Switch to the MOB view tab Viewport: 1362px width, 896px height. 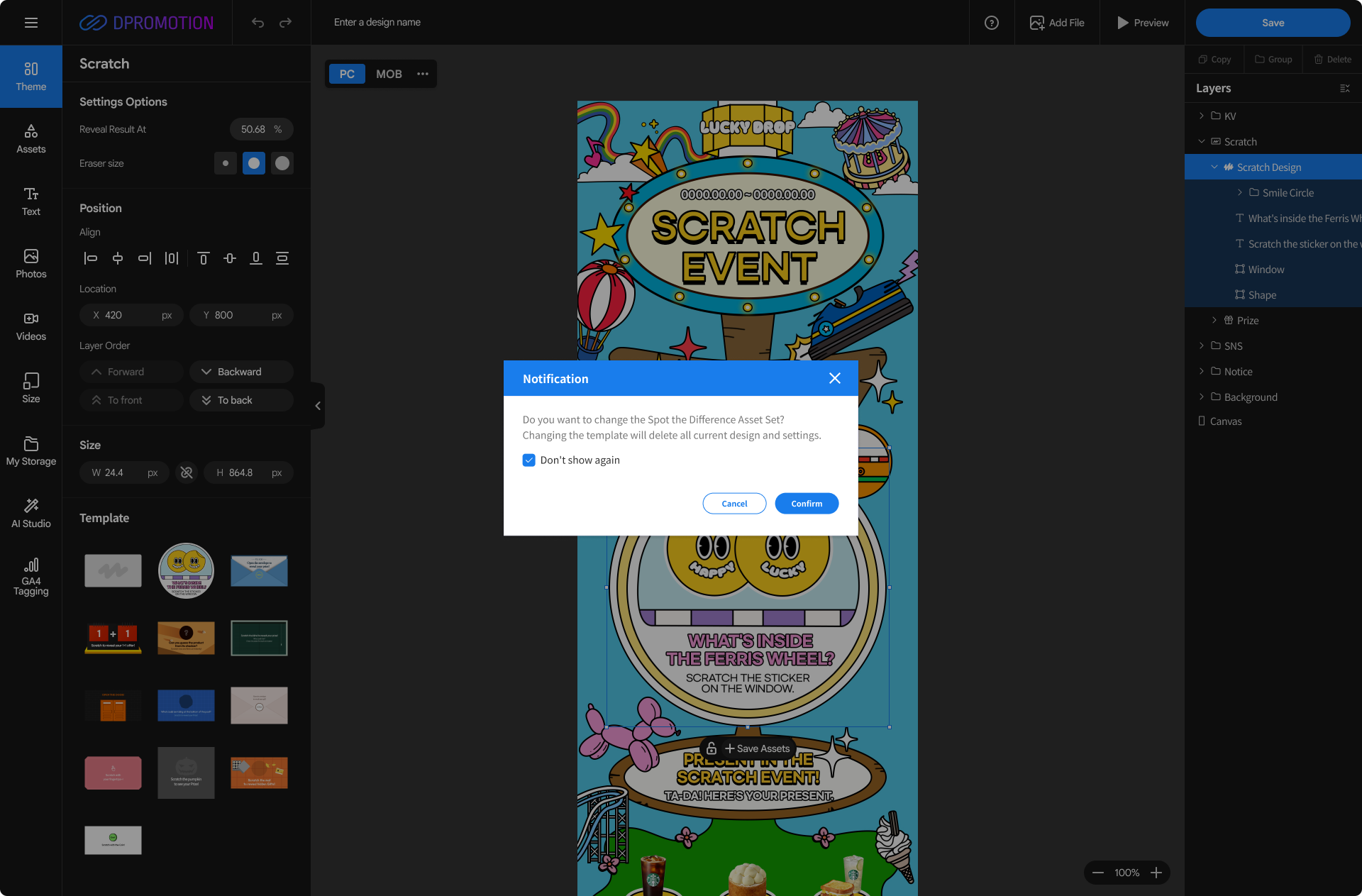389,74
